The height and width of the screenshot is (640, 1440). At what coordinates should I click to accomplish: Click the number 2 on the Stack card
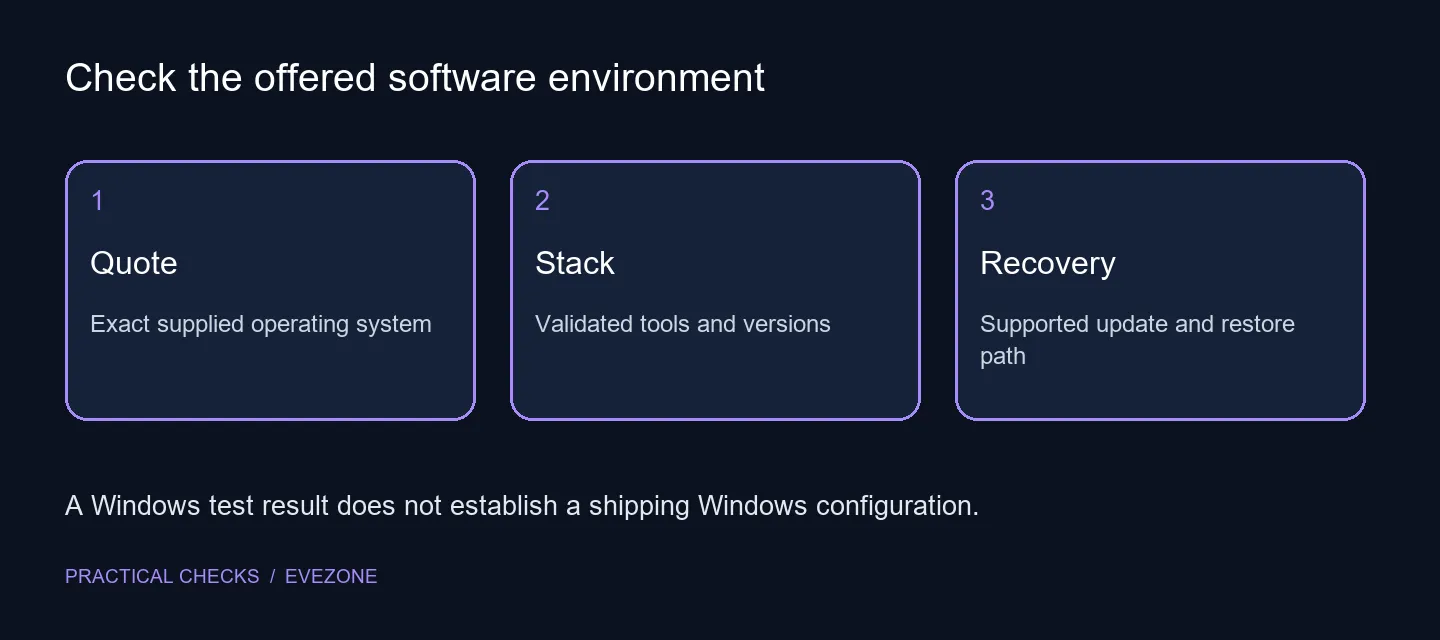pos(542,201)
